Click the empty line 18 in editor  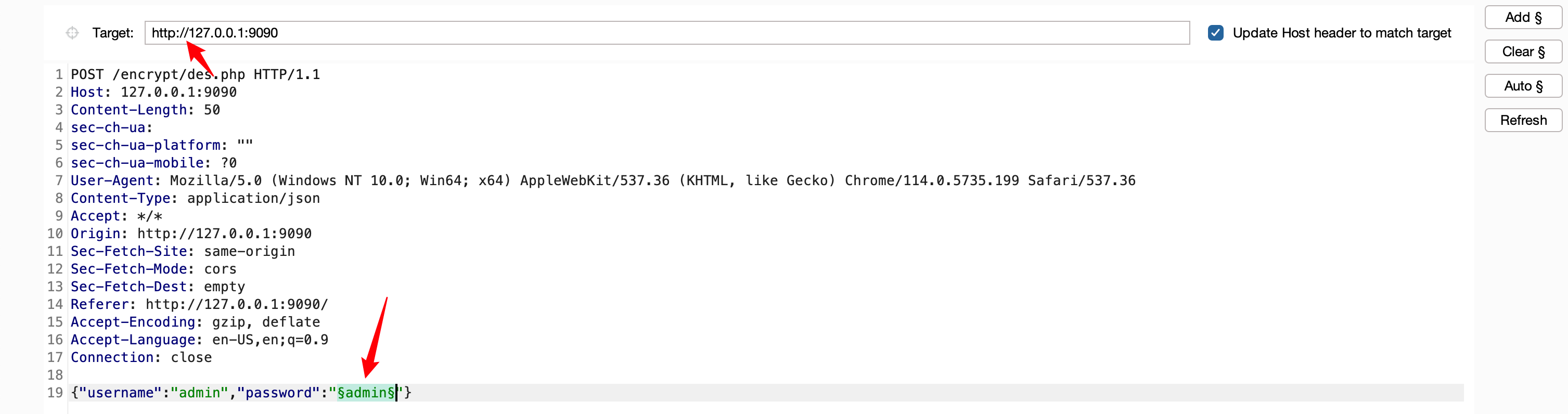tap(766, 375)
